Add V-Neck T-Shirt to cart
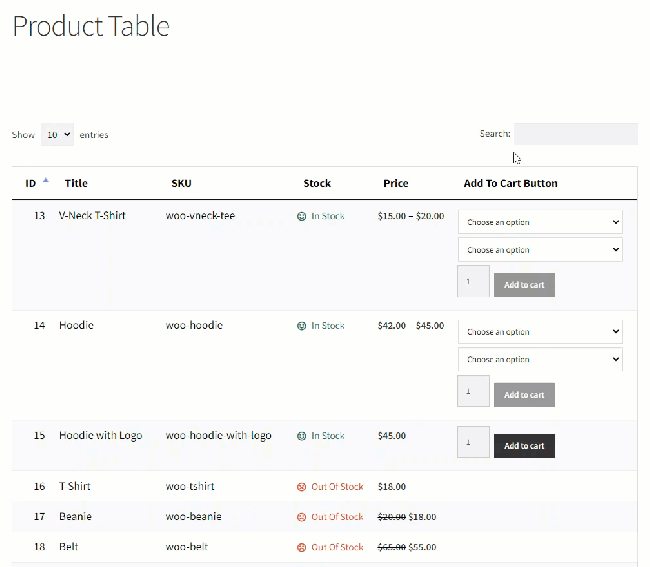 pos(524,285)
